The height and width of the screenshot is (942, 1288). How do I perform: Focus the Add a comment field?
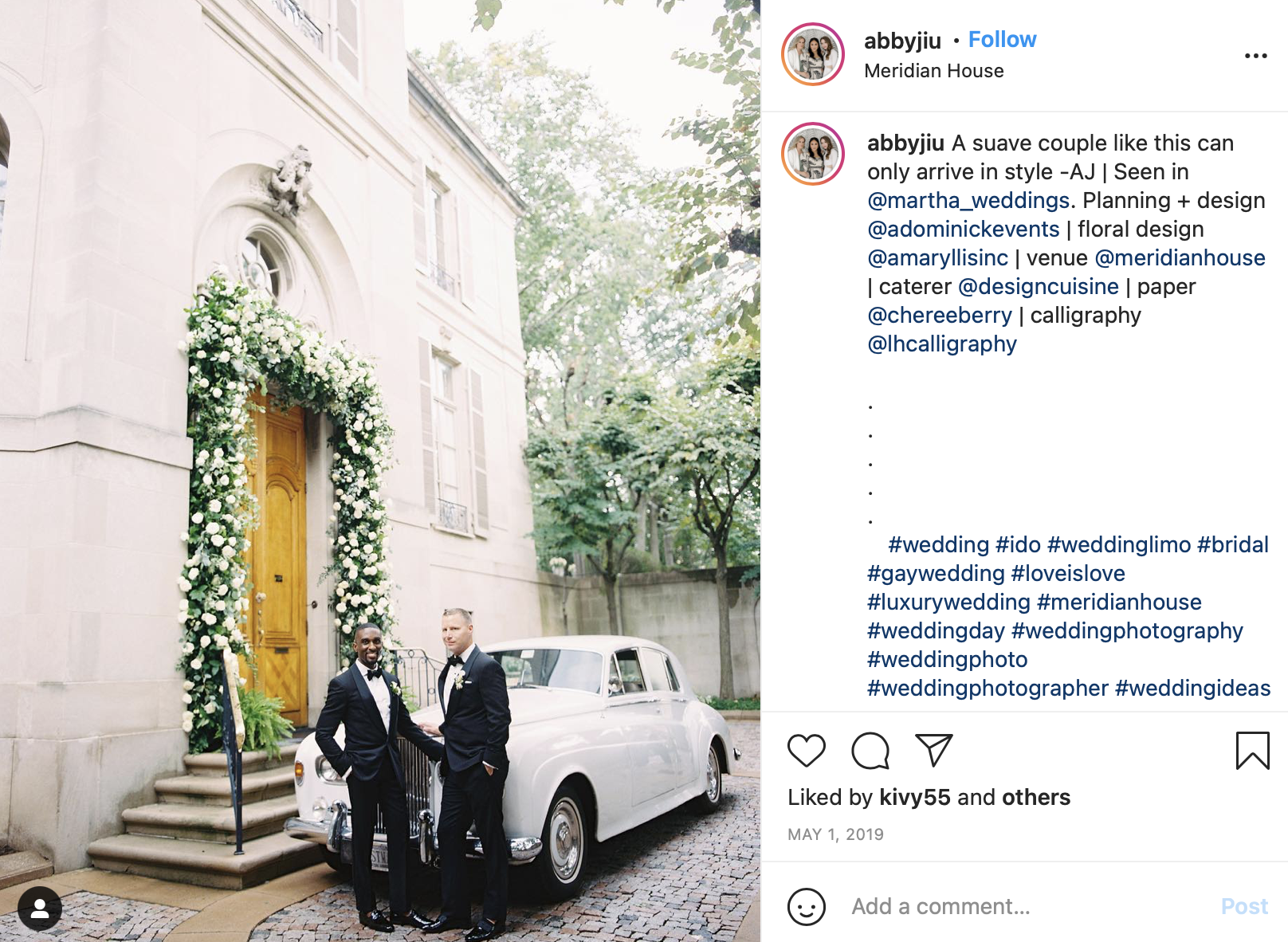1028,906
